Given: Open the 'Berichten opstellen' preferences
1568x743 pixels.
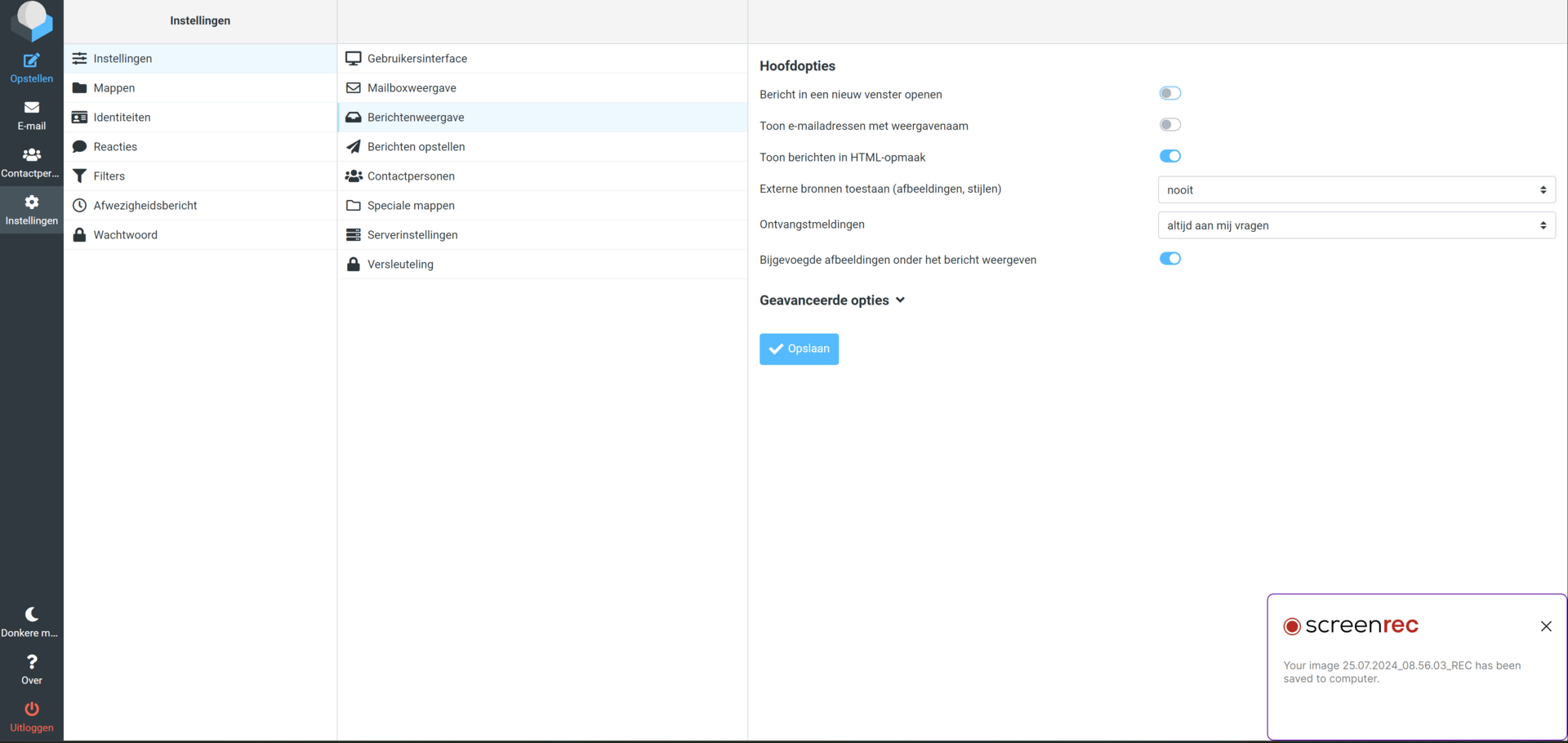Looking at the screenshot, I should (x=542, y=147).
